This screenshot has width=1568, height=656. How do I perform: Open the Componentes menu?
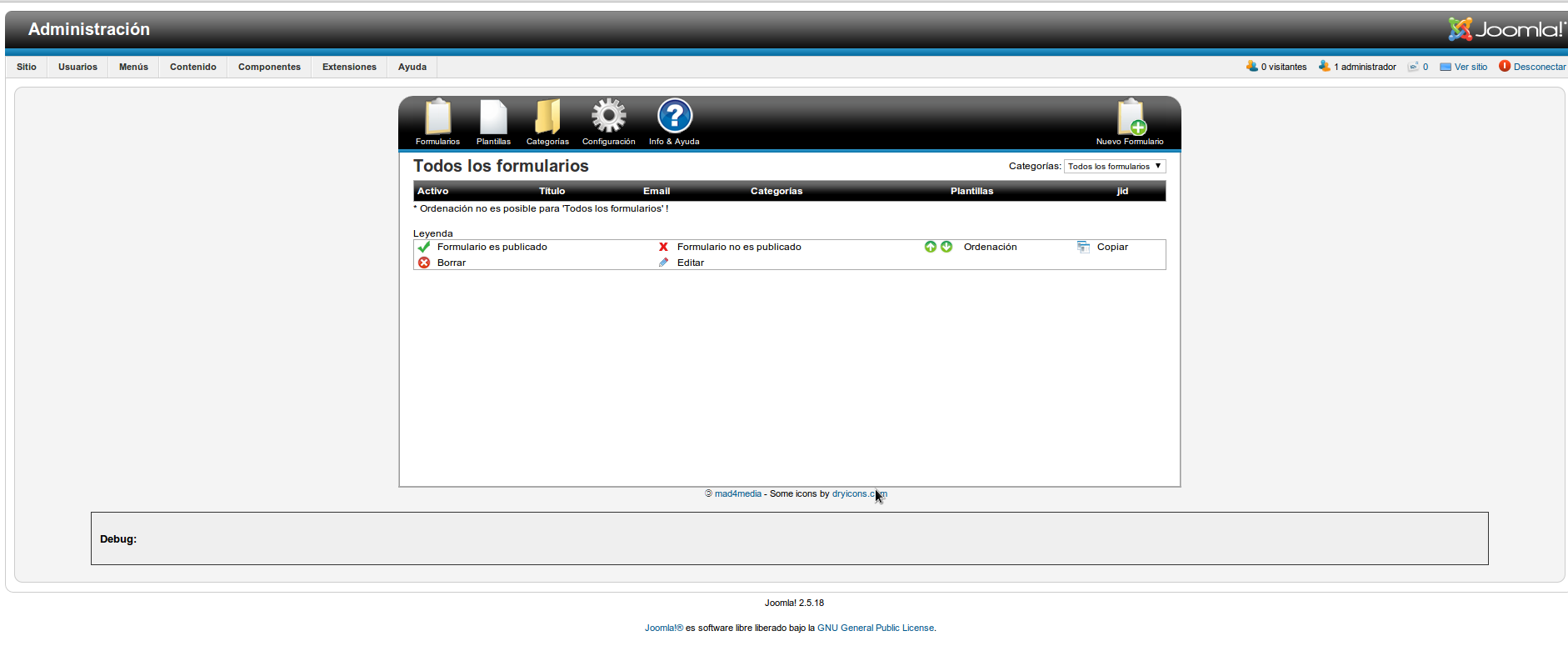tap(269, 67)
